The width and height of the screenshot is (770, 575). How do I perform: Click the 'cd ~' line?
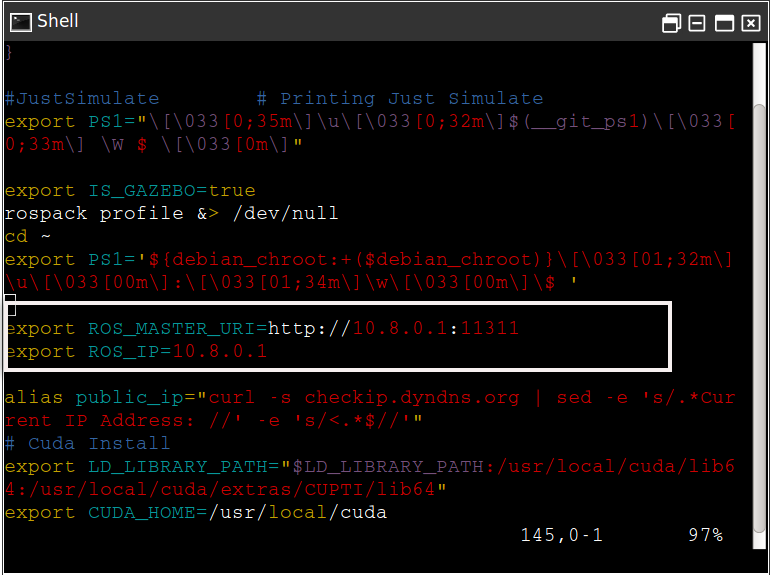tap(28, 237)
